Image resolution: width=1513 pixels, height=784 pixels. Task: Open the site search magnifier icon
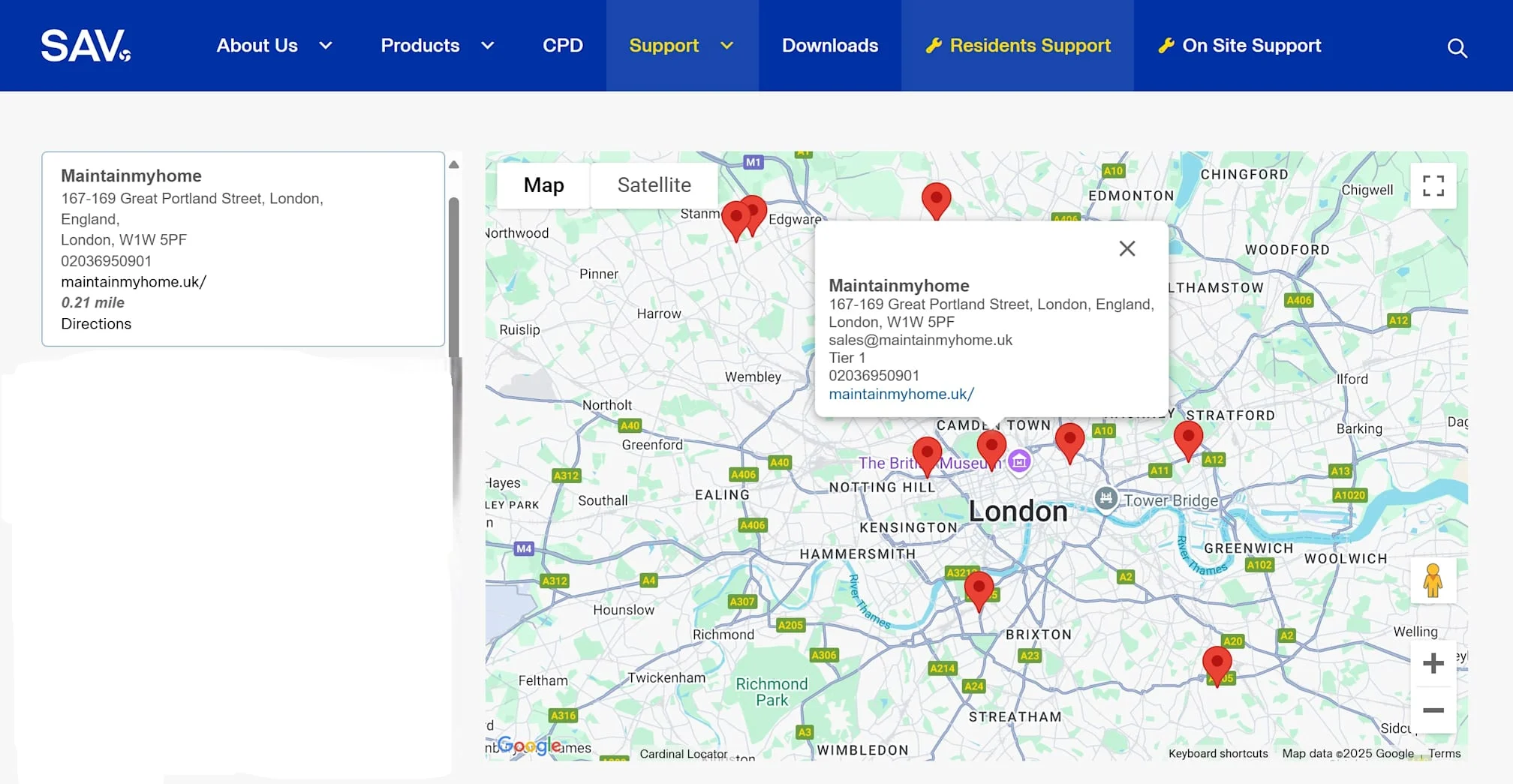pos(1457,48)
